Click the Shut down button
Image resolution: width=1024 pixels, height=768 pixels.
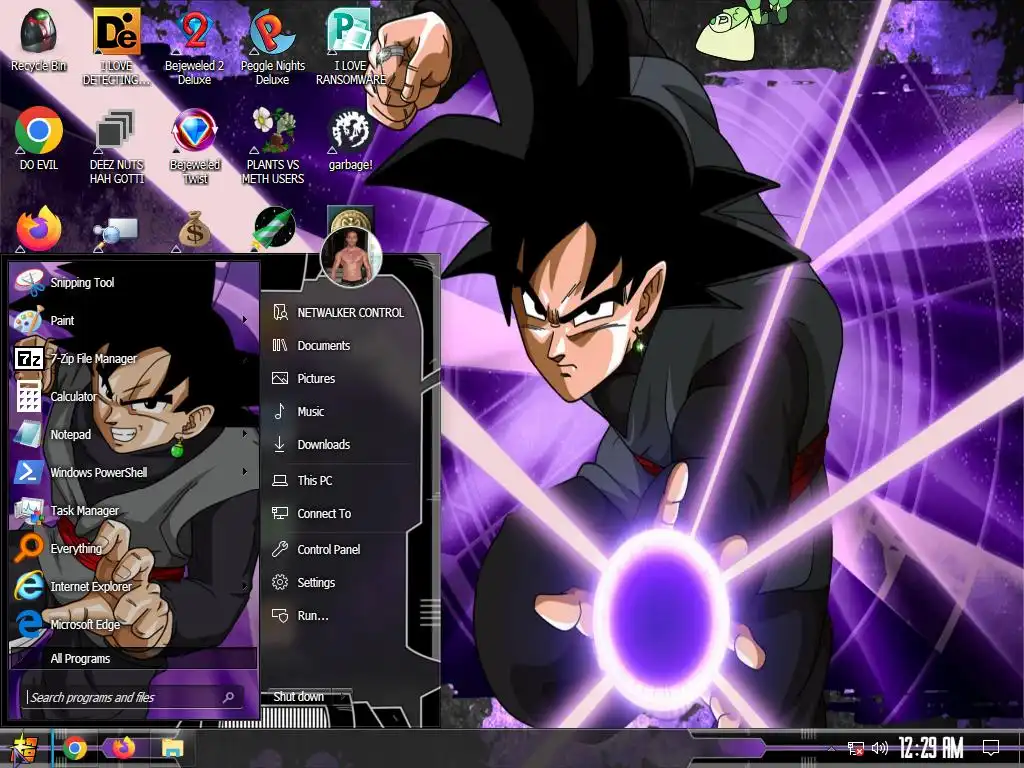click(x=298, y=697)
